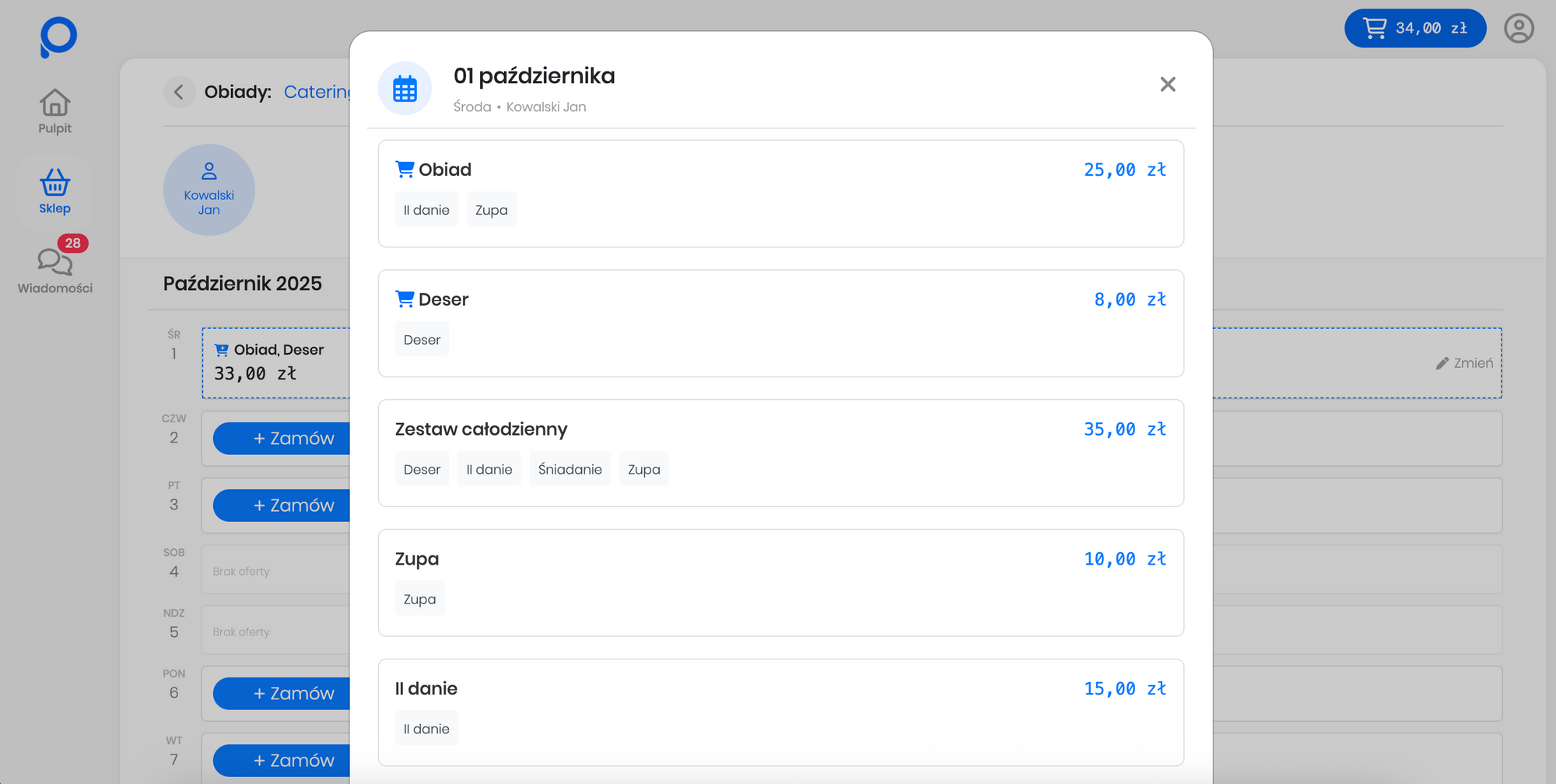1556x784 pixels.
Task: Go to Pulpit home icon
Action: pyautogui.click(x=54, y=111)
